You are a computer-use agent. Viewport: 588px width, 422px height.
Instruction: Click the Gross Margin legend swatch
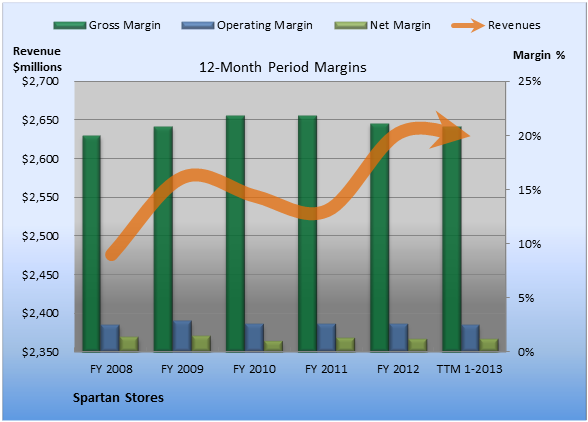pos(70,26)
